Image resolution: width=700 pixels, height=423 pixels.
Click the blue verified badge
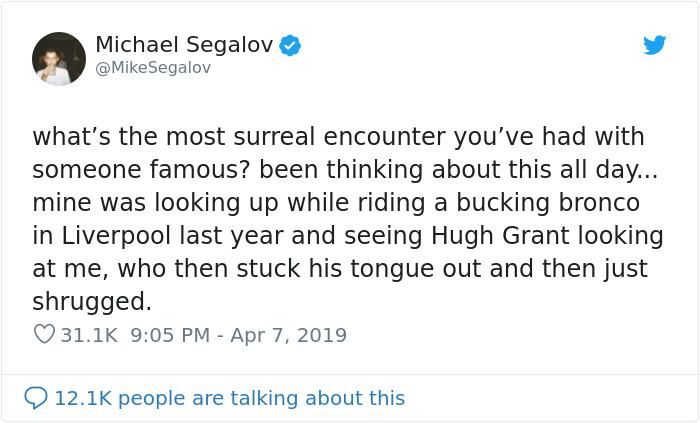(291, 45)
